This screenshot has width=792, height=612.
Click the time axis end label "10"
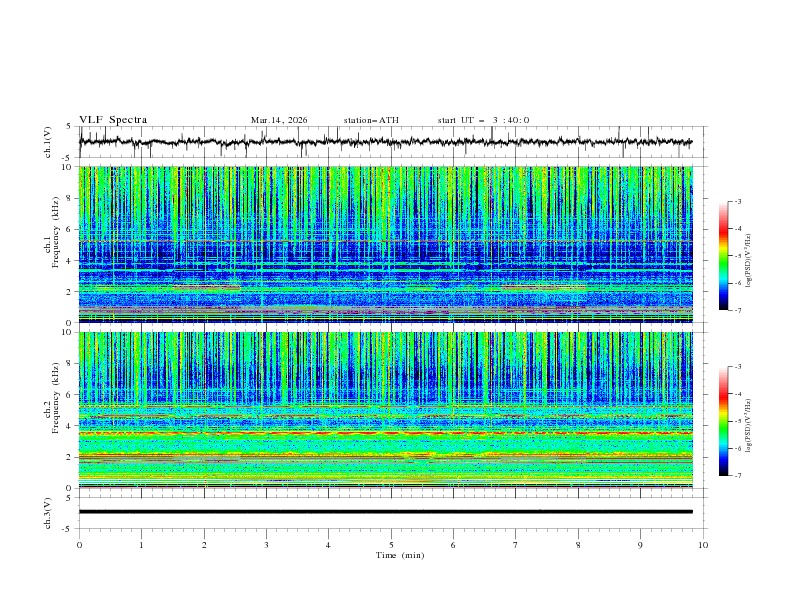[x=703, y=545]
